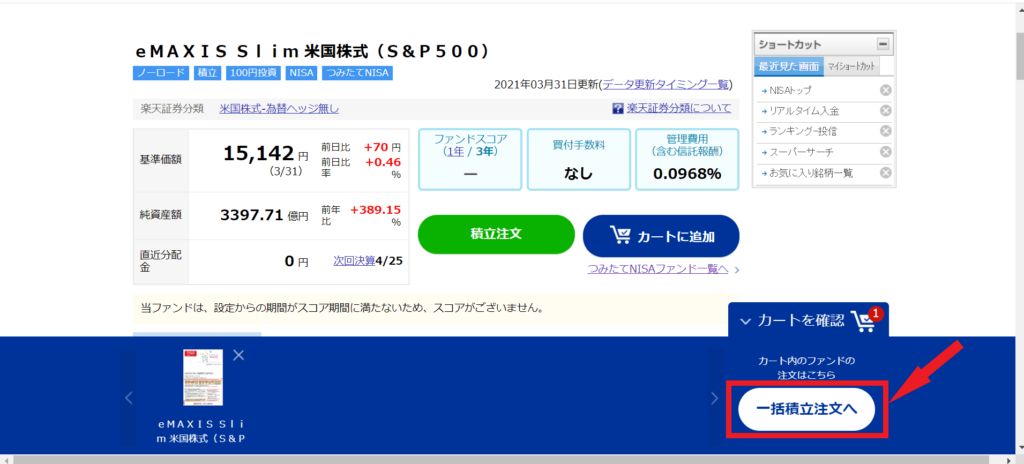The image size is (1024, 464).
Task: Open つみたてNISAファンド一覧へ link
Action: click(658, 269)
